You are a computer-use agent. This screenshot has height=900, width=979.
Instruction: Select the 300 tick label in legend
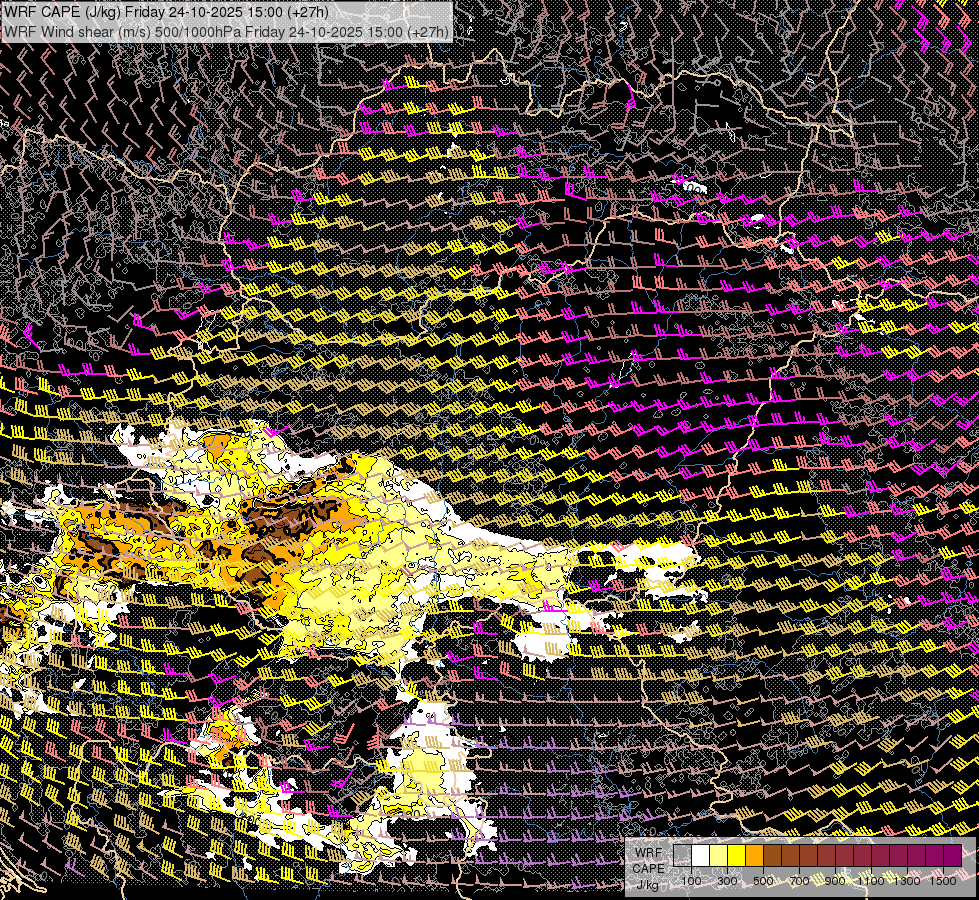click(x=727, y=881)
